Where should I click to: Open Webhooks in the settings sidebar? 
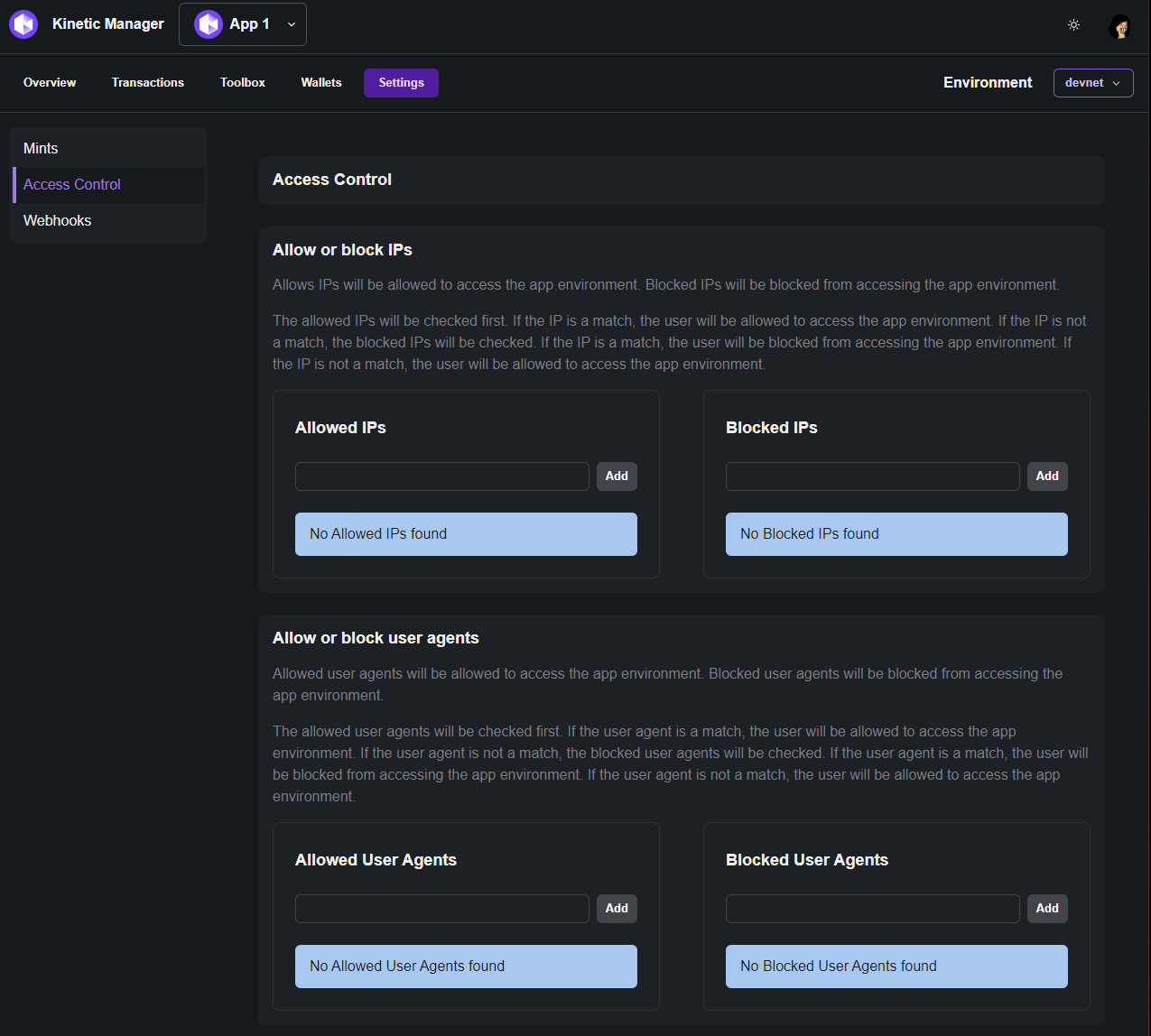[58, 221]
